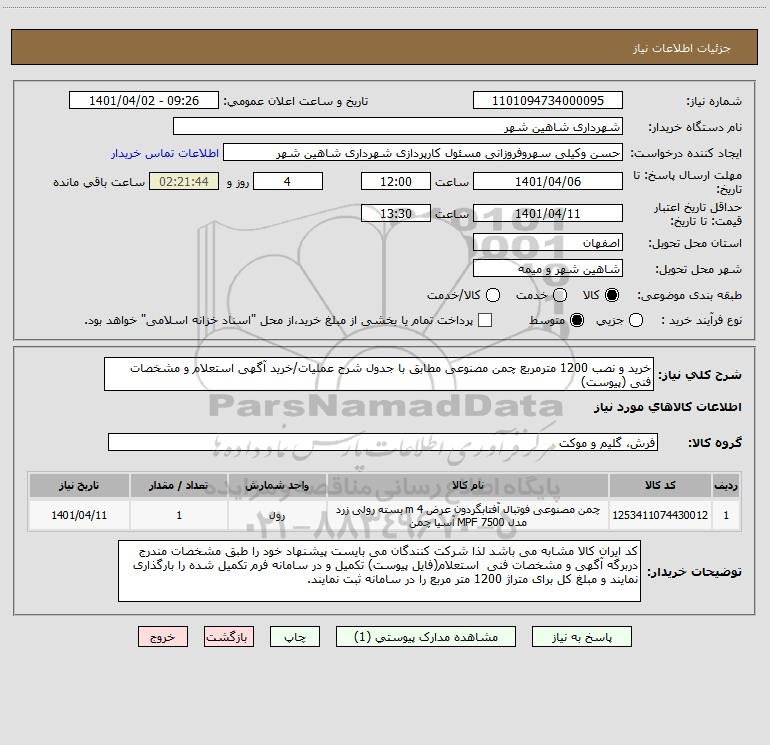This screenshot has height=745, width=770.
Task: Click the واحد شمارش column header
Action: click(277, 485)
